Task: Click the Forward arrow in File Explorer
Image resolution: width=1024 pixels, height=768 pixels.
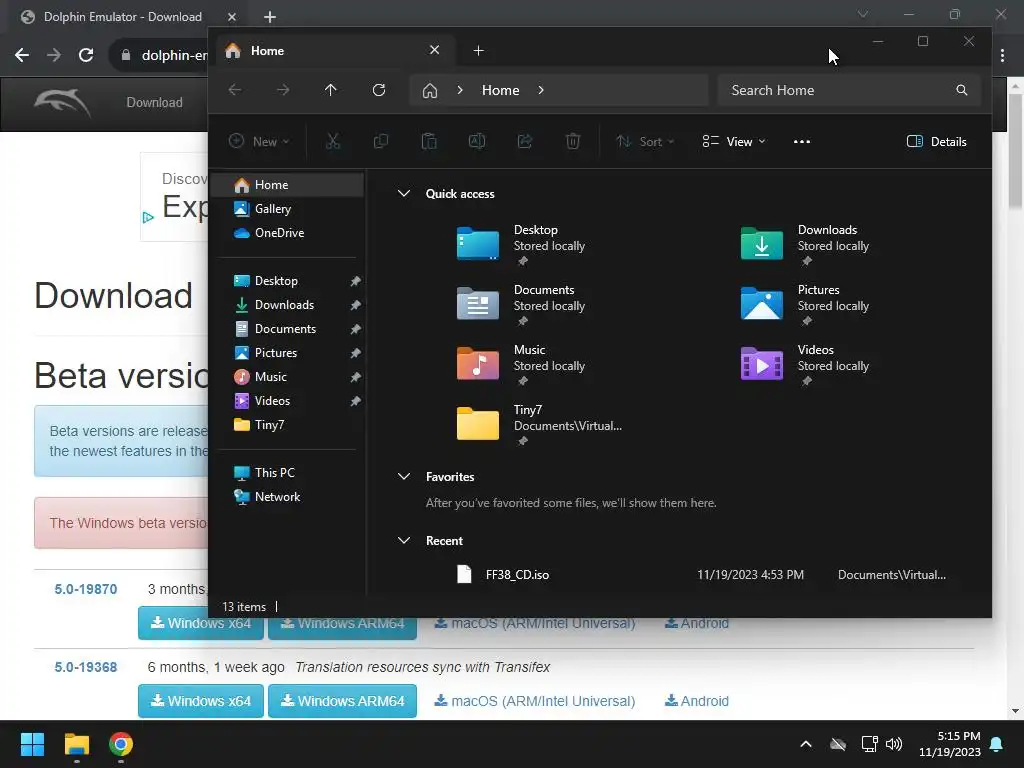Action: tap(283, 90)
